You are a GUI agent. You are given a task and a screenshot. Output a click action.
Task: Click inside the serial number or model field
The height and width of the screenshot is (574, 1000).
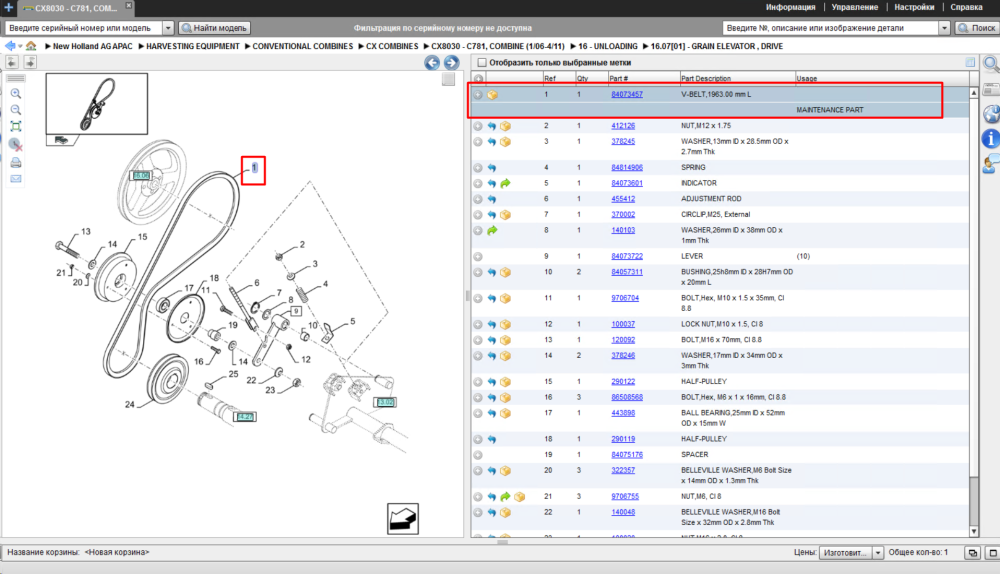coord(83,28)
